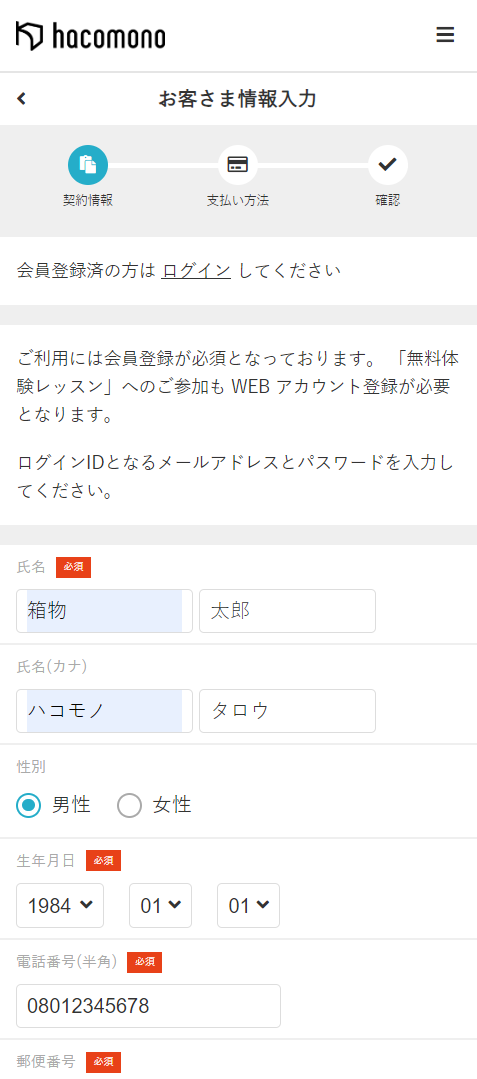Click the hacomono logo
477x1079 pixels.
coord(90,36)
